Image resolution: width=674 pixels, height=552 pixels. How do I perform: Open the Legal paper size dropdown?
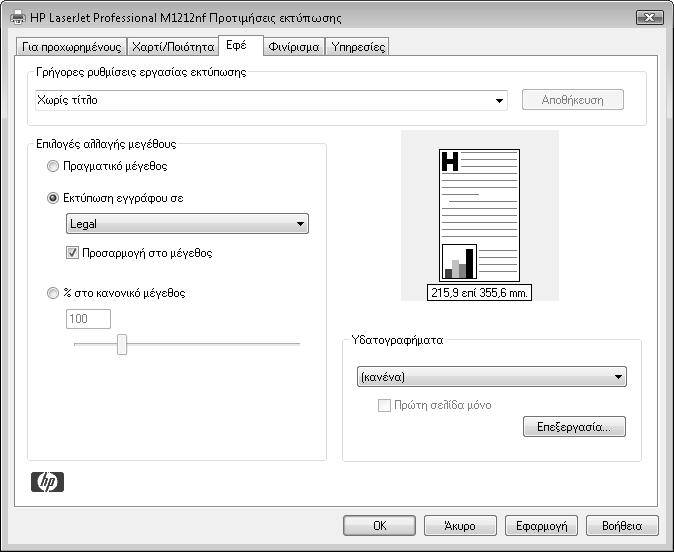click(187, 224)
